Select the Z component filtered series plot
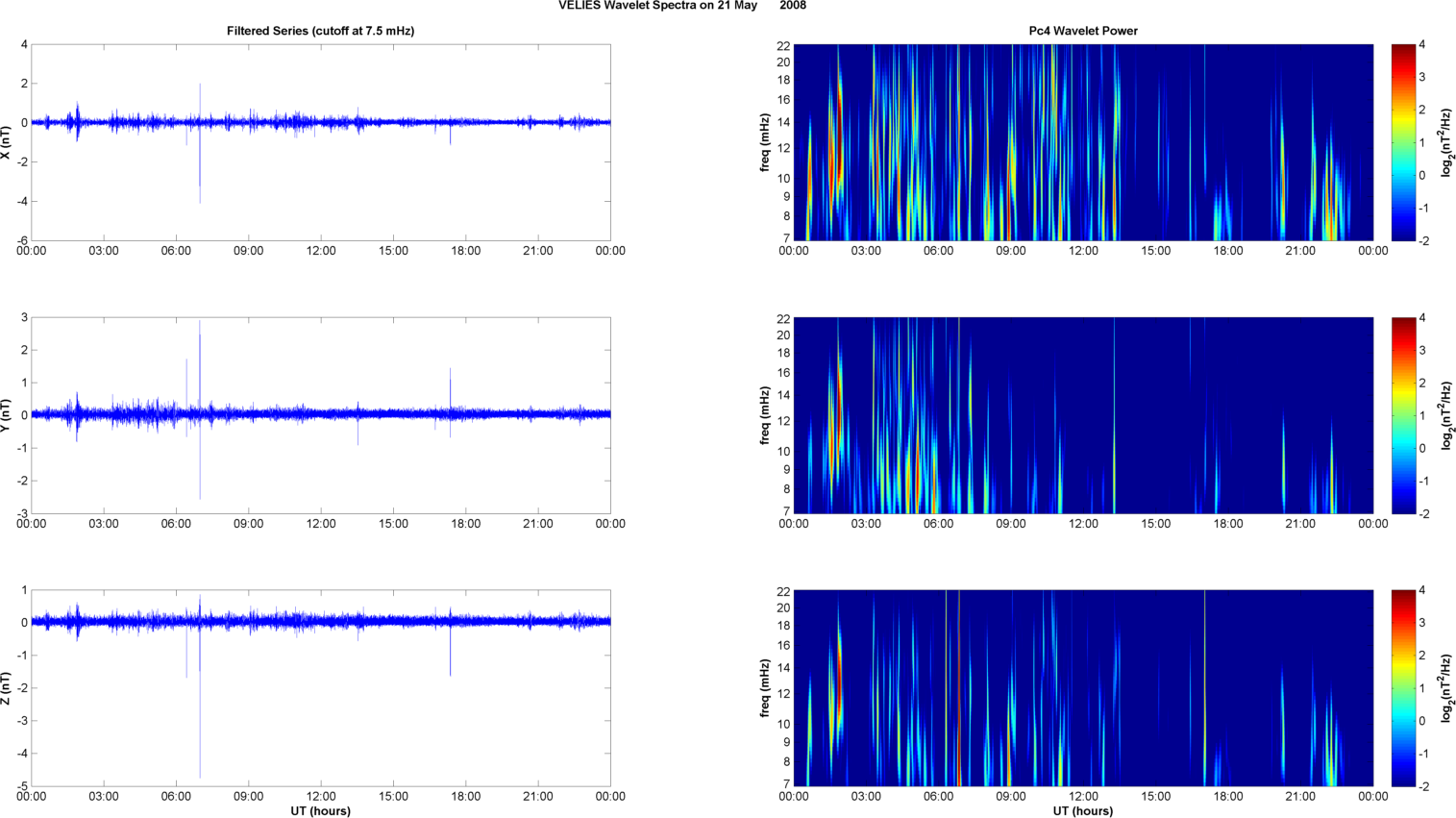 pos(321,688)
